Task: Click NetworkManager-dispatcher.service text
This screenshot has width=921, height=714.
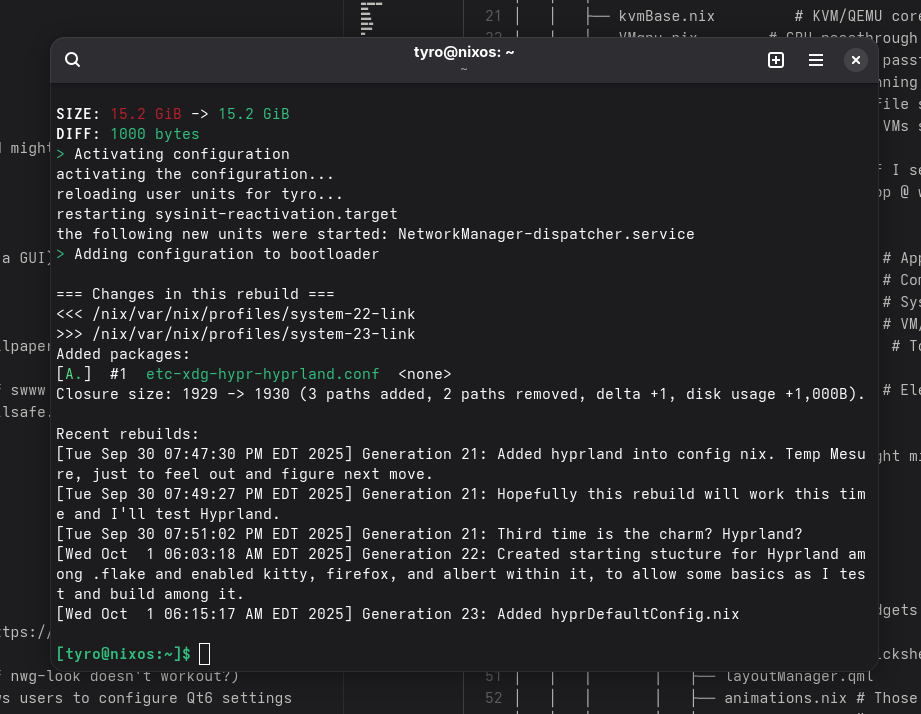Action: click(546, 234)
